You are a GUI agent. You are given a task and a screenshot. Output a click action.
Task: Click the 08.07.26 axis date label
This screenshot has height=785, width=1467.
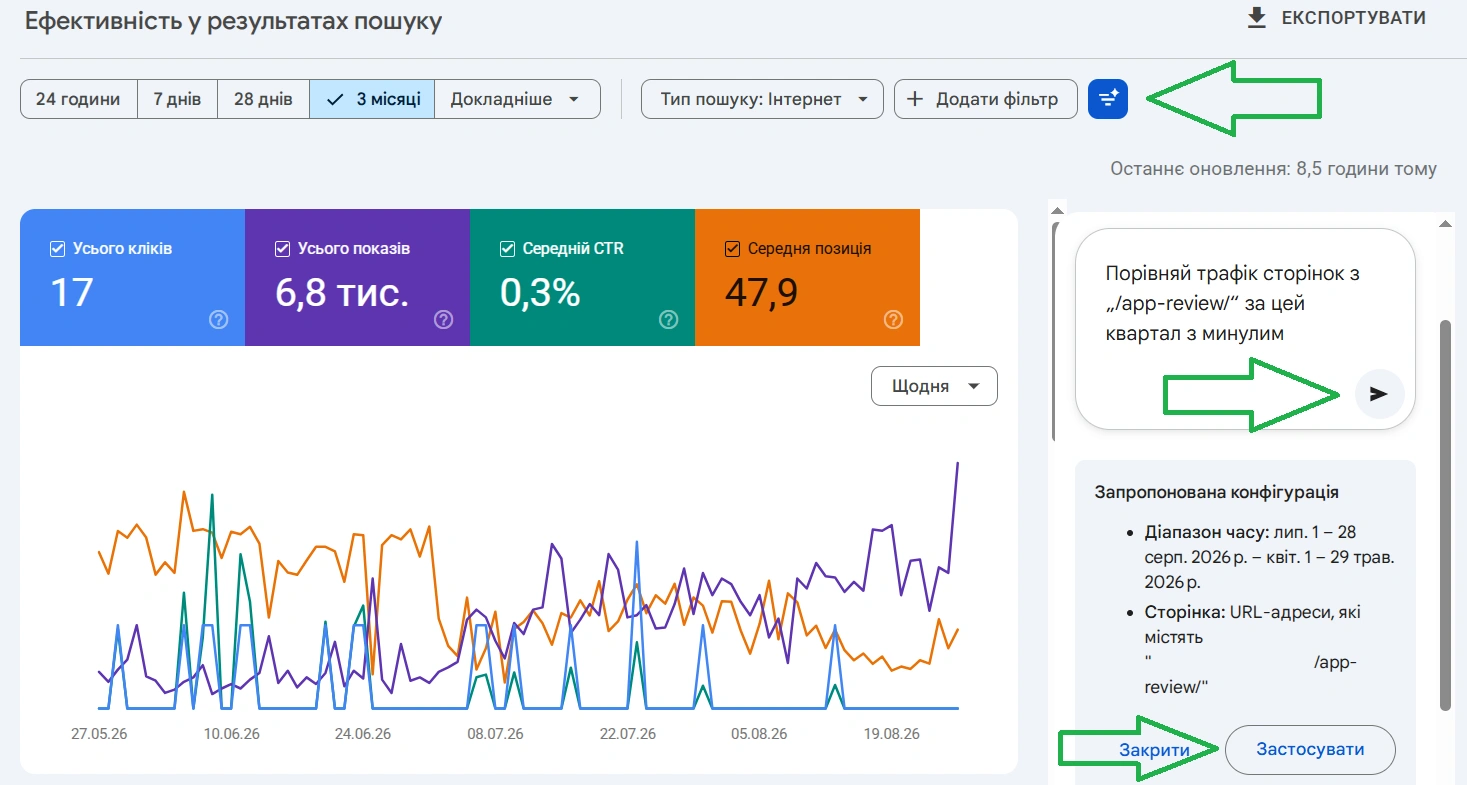(495, 733)
